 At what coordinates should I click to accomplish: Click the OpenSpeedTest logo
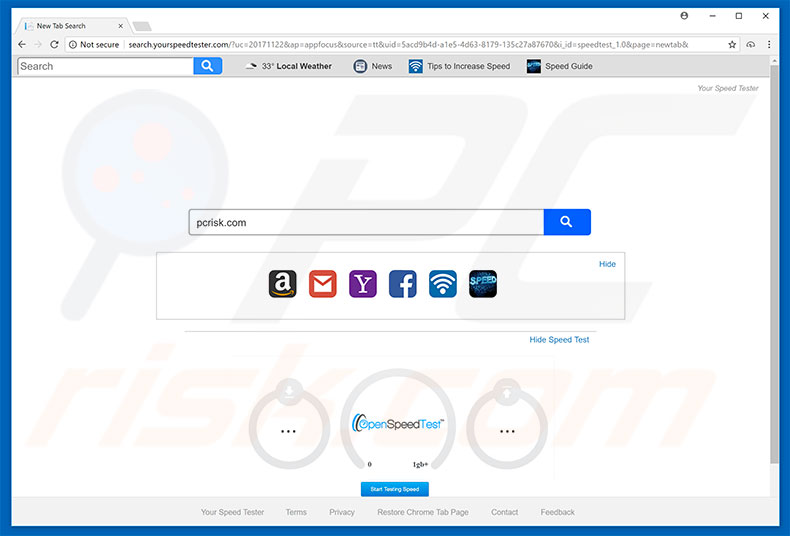(x=398, y=423)
